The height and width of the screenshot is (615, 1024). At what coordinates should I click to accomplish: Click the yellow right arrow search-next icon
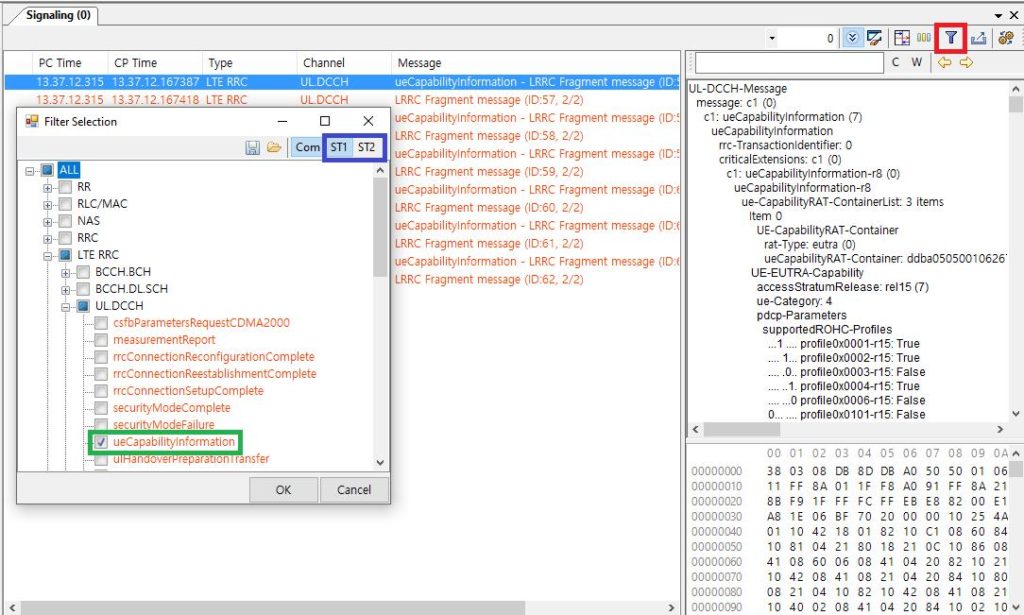click(965, 63)
